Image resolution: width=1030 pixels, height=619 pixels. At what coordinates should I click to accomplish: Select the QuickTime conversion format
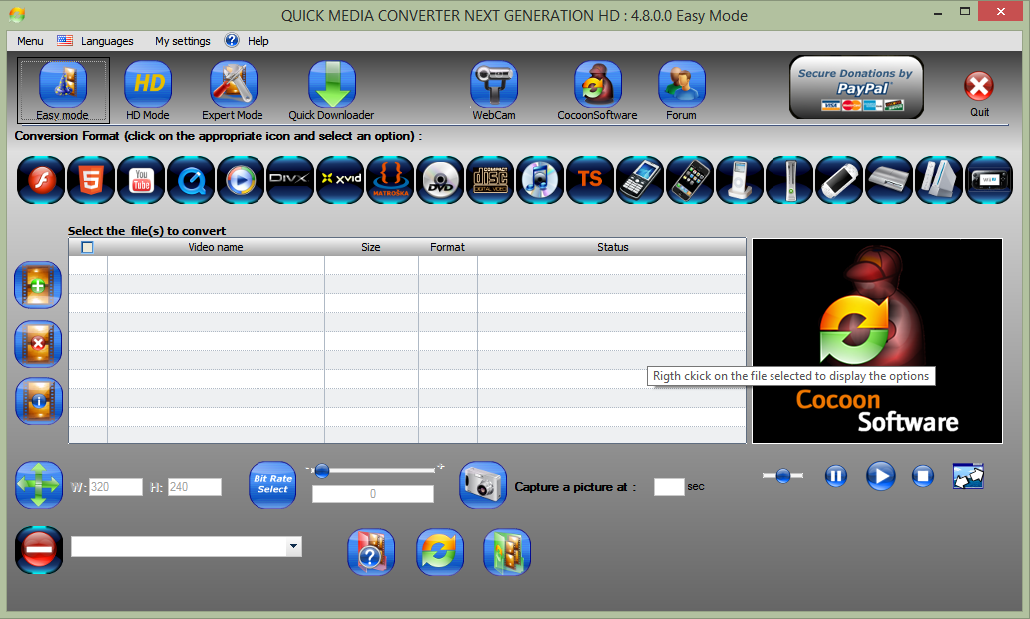point(190,179)
